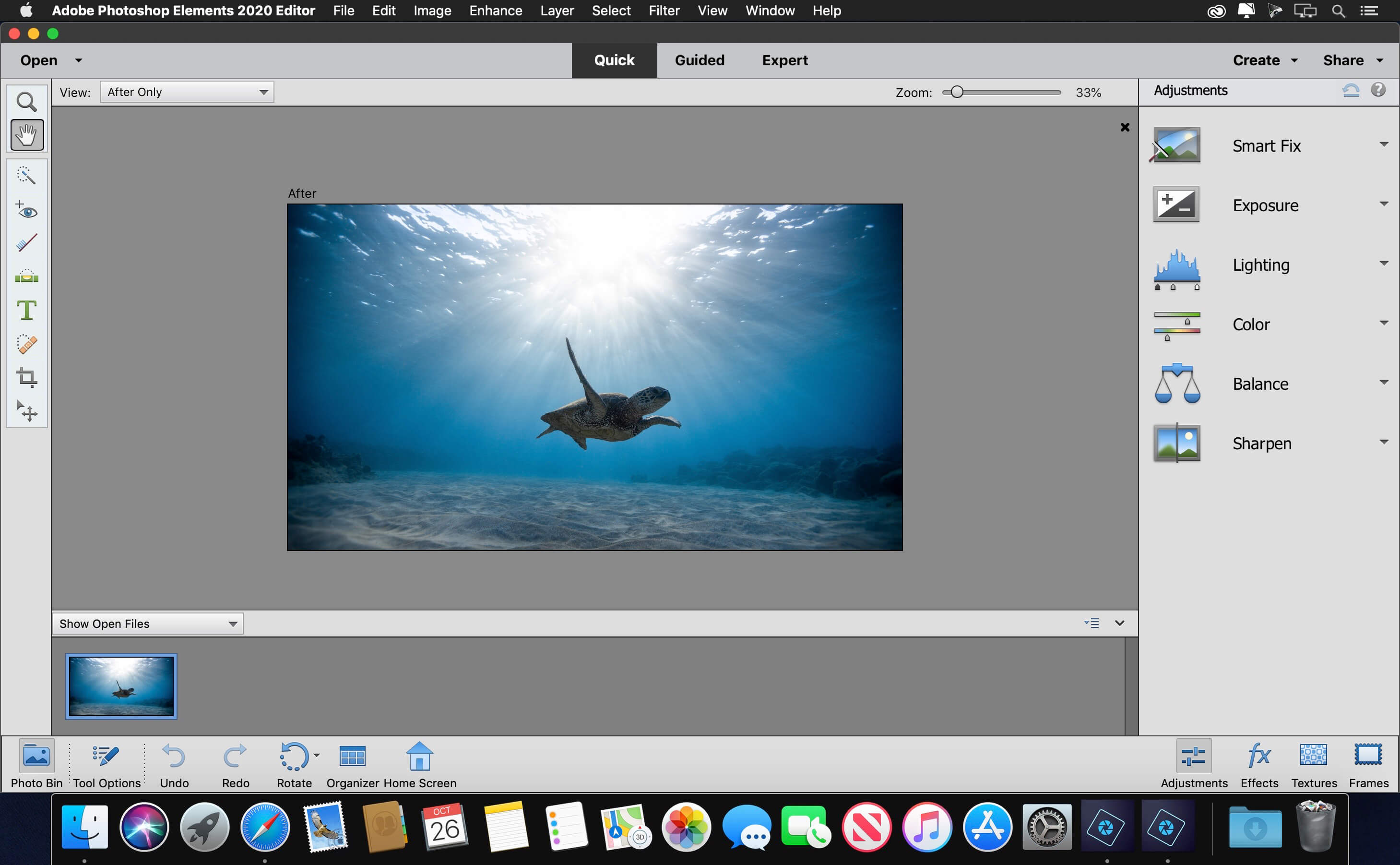The image size is (1400, 865).
Task: Switch to the Expert editing mode
Action: (x=785, y=59)
